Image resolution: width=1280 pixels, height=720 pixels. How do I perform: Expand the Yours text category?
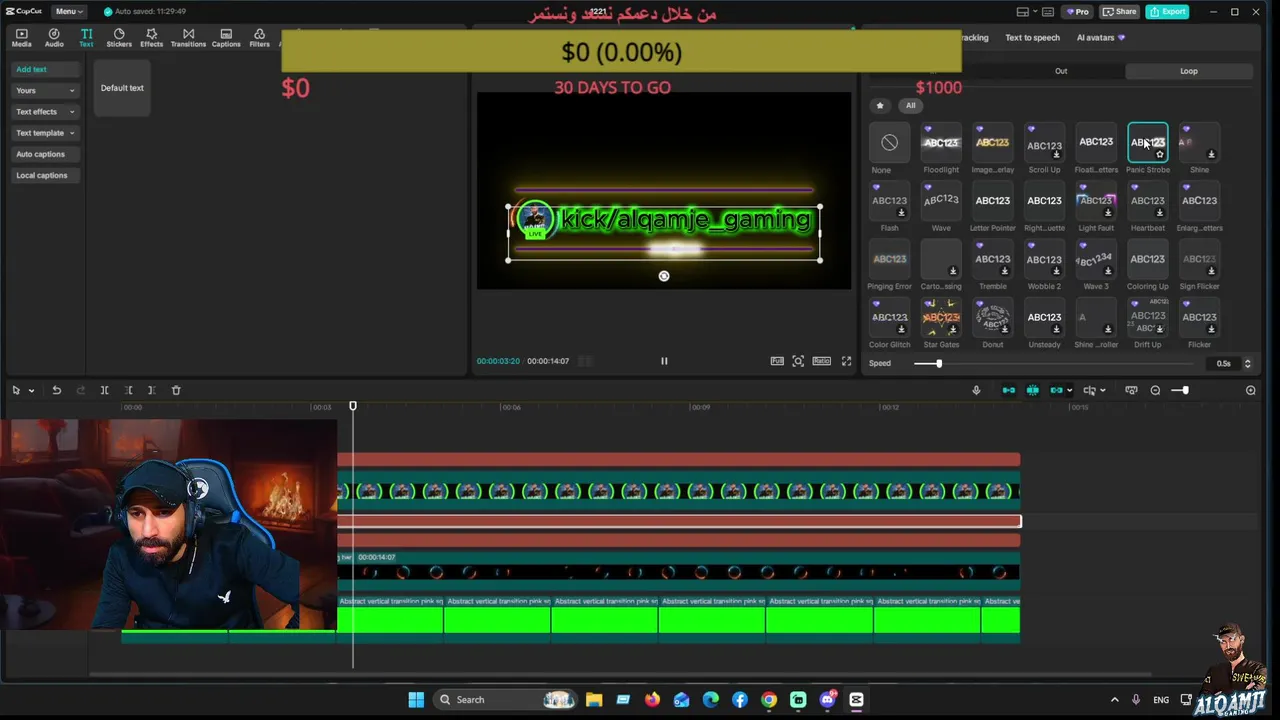click(45, 90)
